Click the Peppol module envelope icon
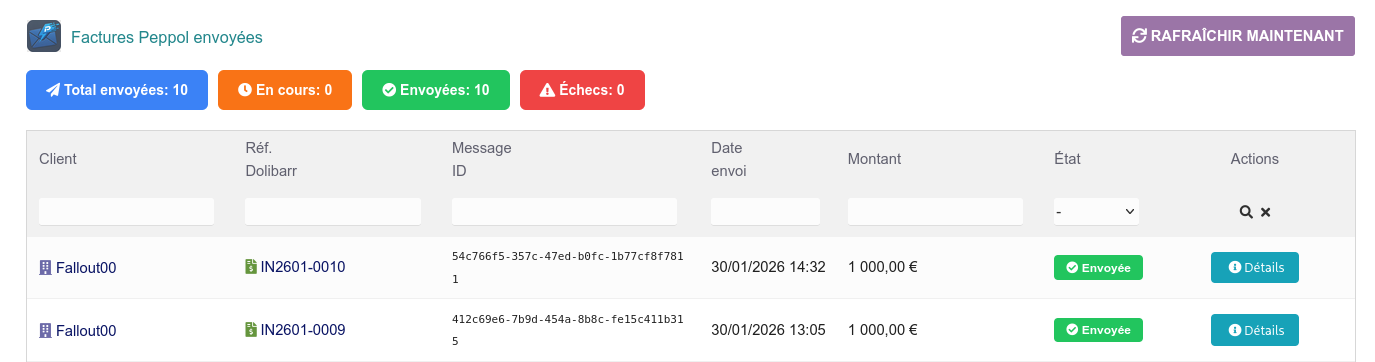 pos(43,36)
